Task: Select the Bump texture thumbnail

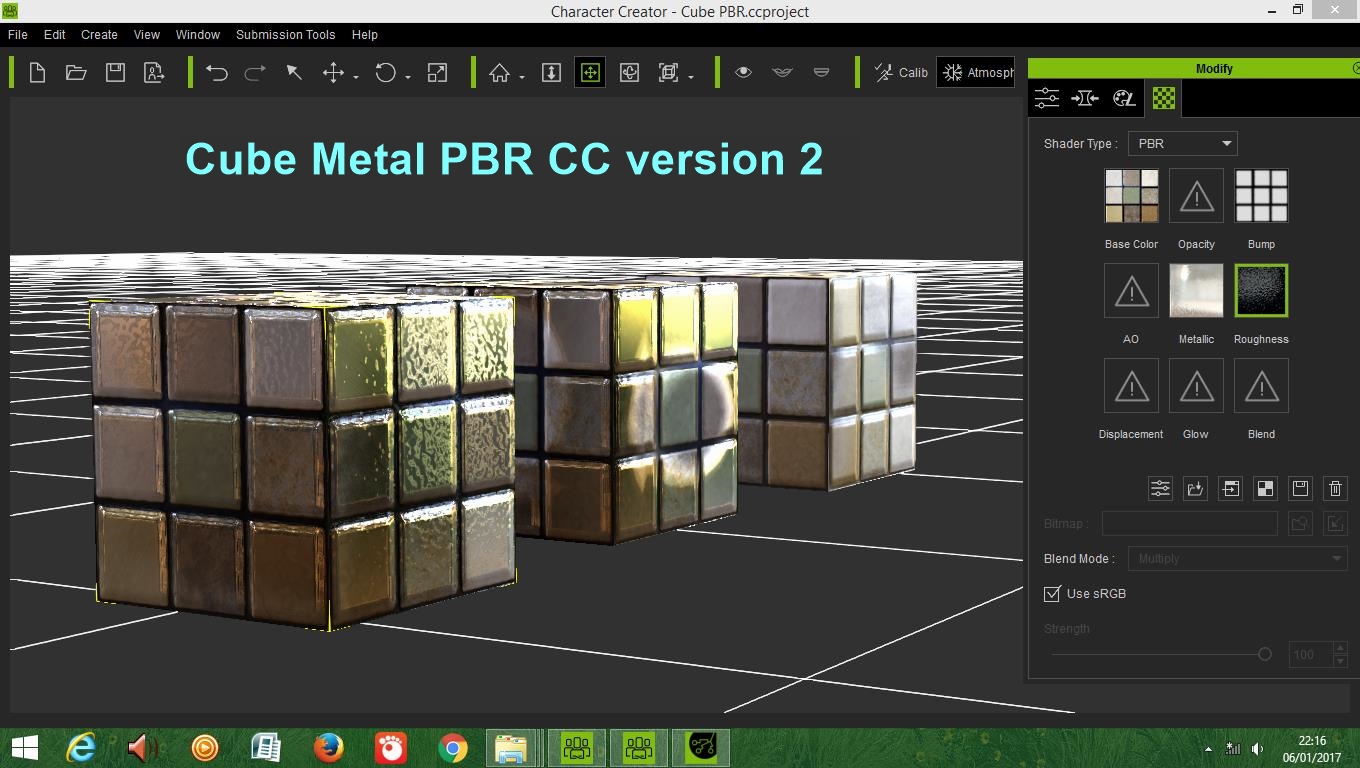Action: 1261,196
